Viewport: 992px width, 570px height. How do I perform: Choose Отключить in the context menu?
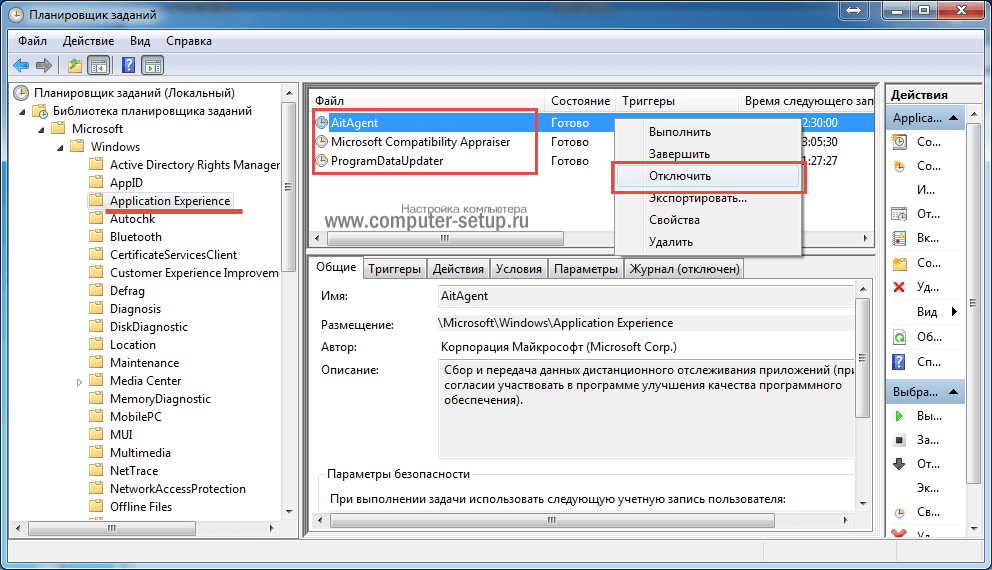point(679,176)
